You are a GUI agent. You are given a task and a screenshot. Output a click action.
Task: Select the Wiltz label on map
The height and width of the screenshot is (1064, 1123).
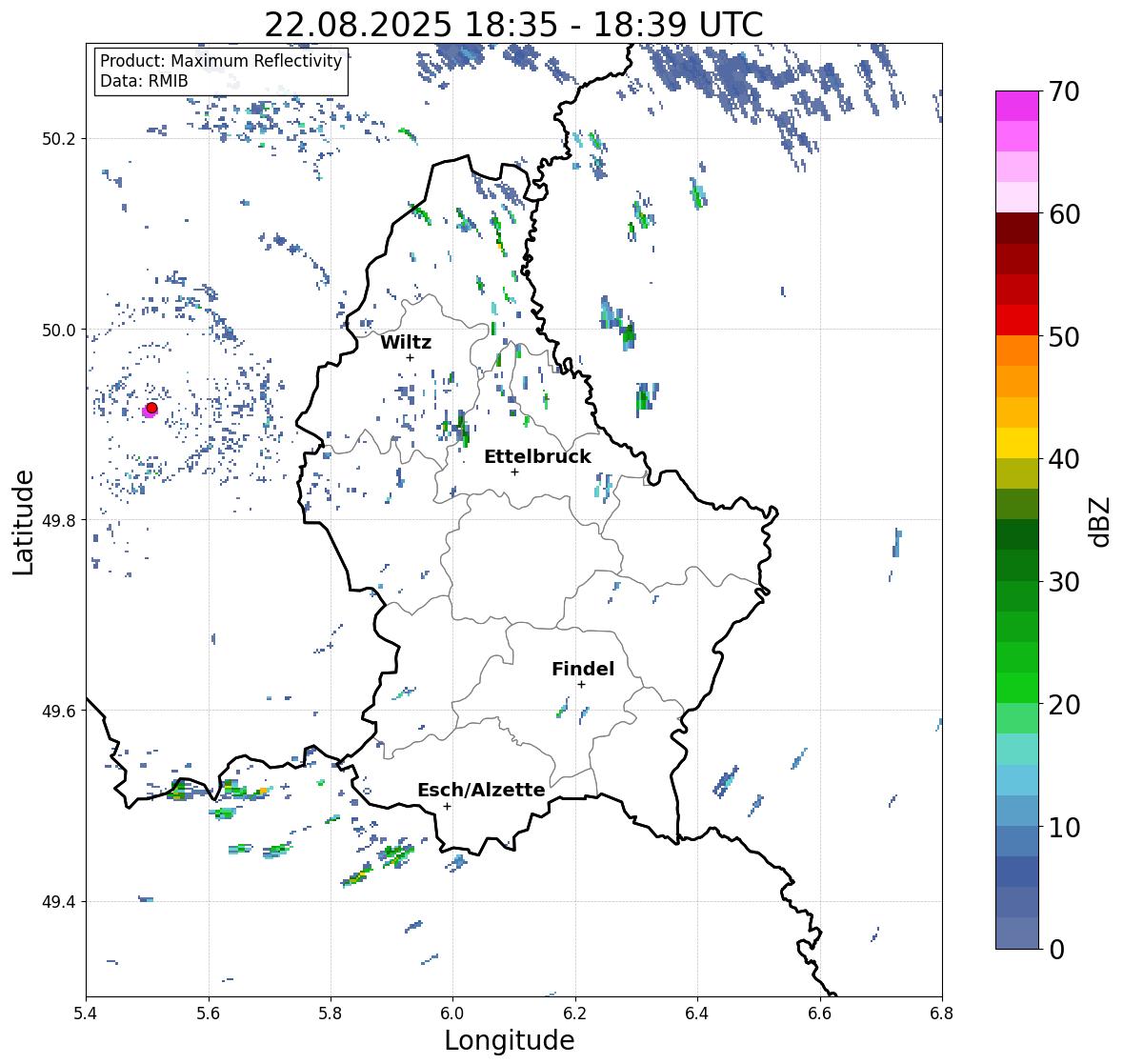tap(406, 342)
